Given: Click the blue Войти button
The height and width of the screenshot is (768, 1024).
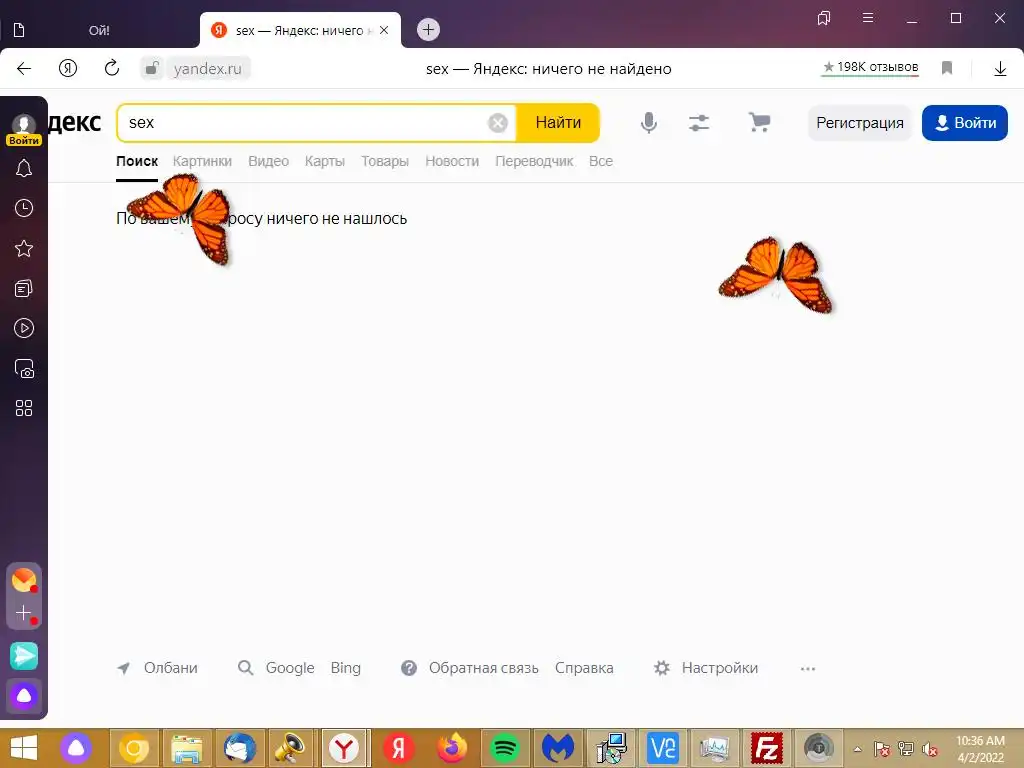Looking at the screenshot, I should click(x=965, y=123).
